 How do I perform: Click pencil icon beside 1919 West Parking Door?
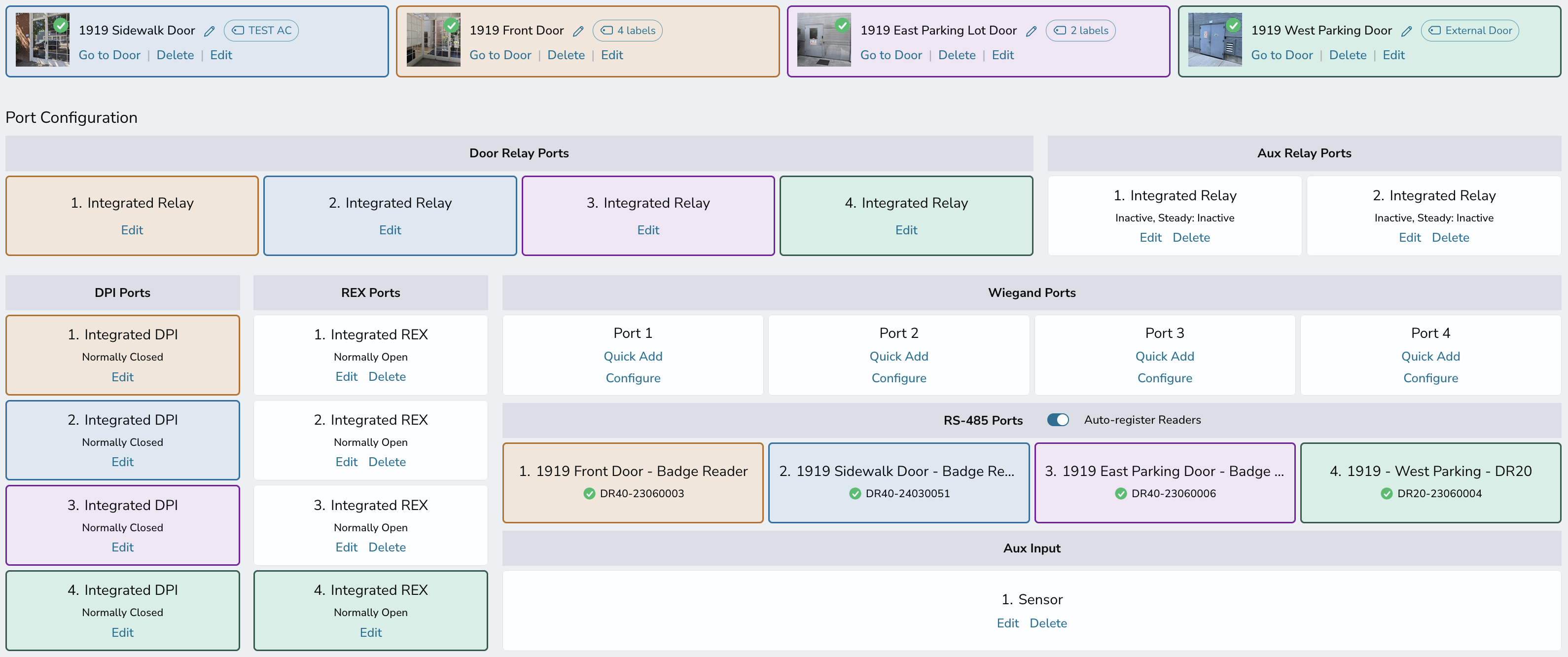1406,31
